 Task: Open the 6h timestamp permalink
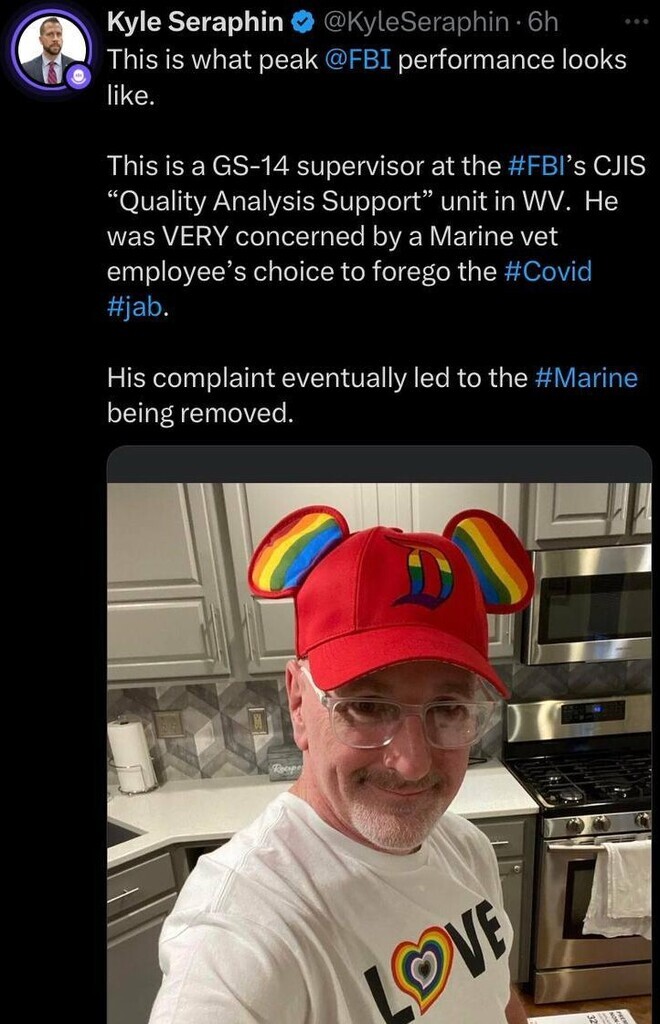544,22
